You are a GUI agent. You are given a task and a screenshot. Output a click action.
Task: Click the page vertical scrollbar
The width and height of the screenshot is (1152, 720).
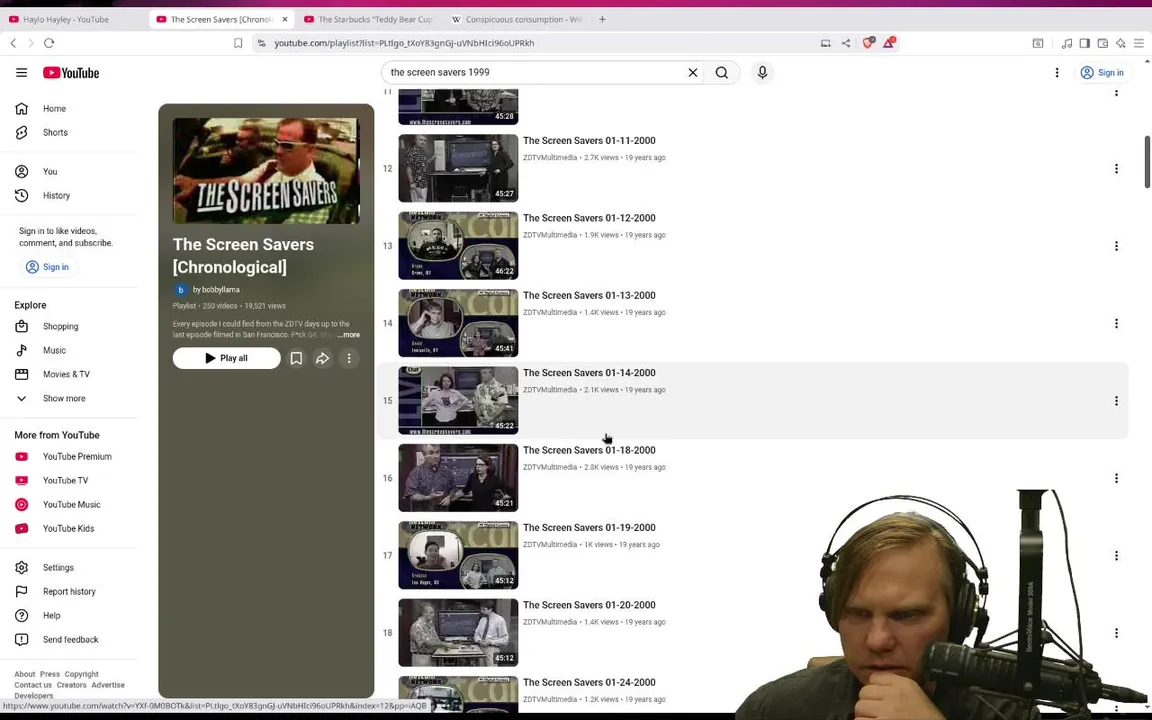coord(1147,162)
